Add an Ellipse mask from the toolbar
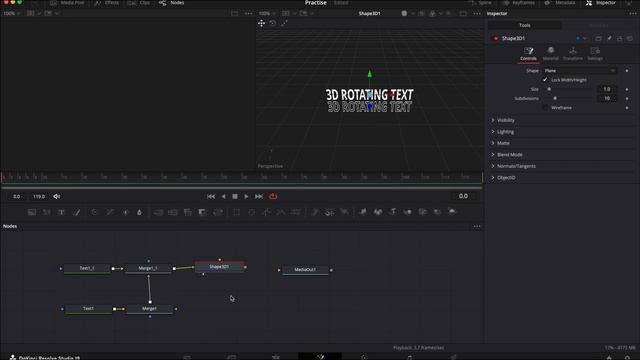Image resolution: width=640 pixels, height=360 pixels. (x=251, y=212)
